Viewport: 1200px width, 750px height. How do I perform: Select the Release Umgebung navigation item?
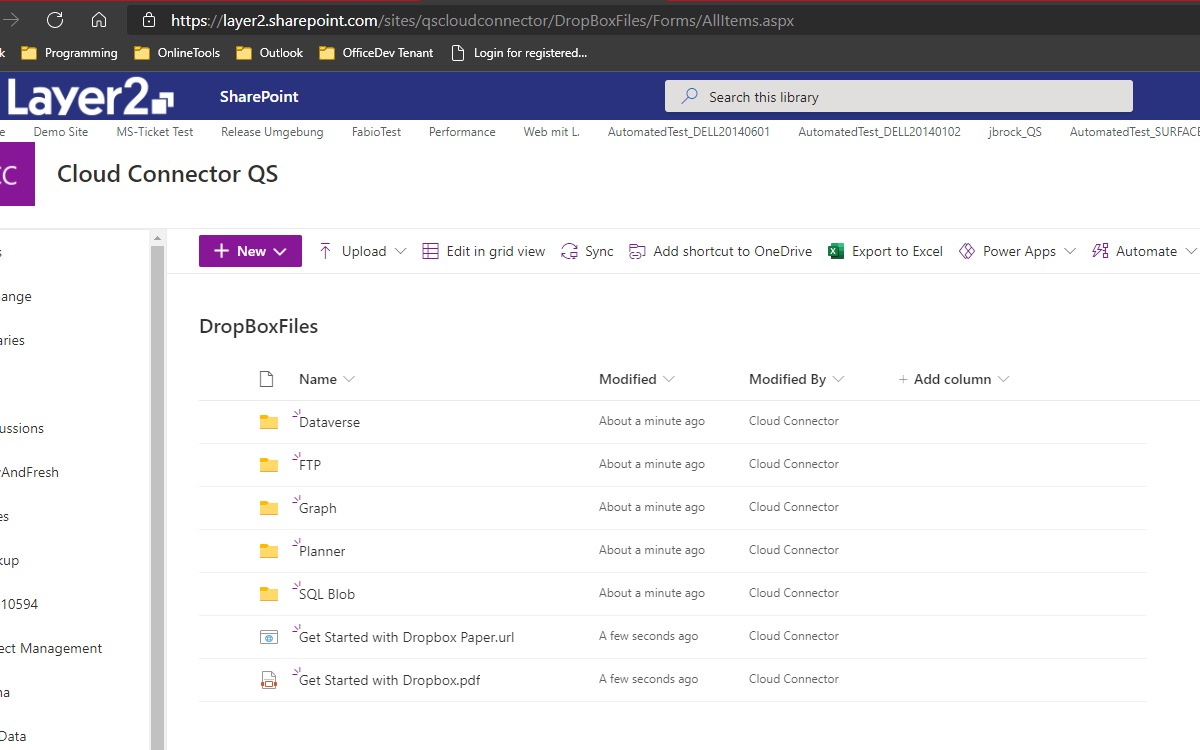point(272,132)
